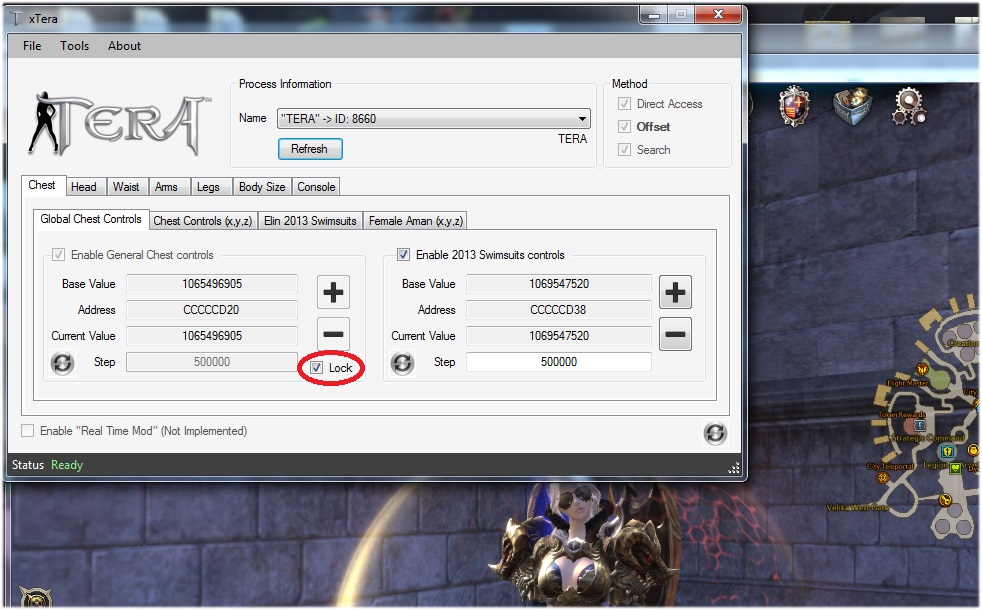Click the minus button for General Chest controls
The image size is (982, 610).
pyautogui.click(x=333, y=335)
